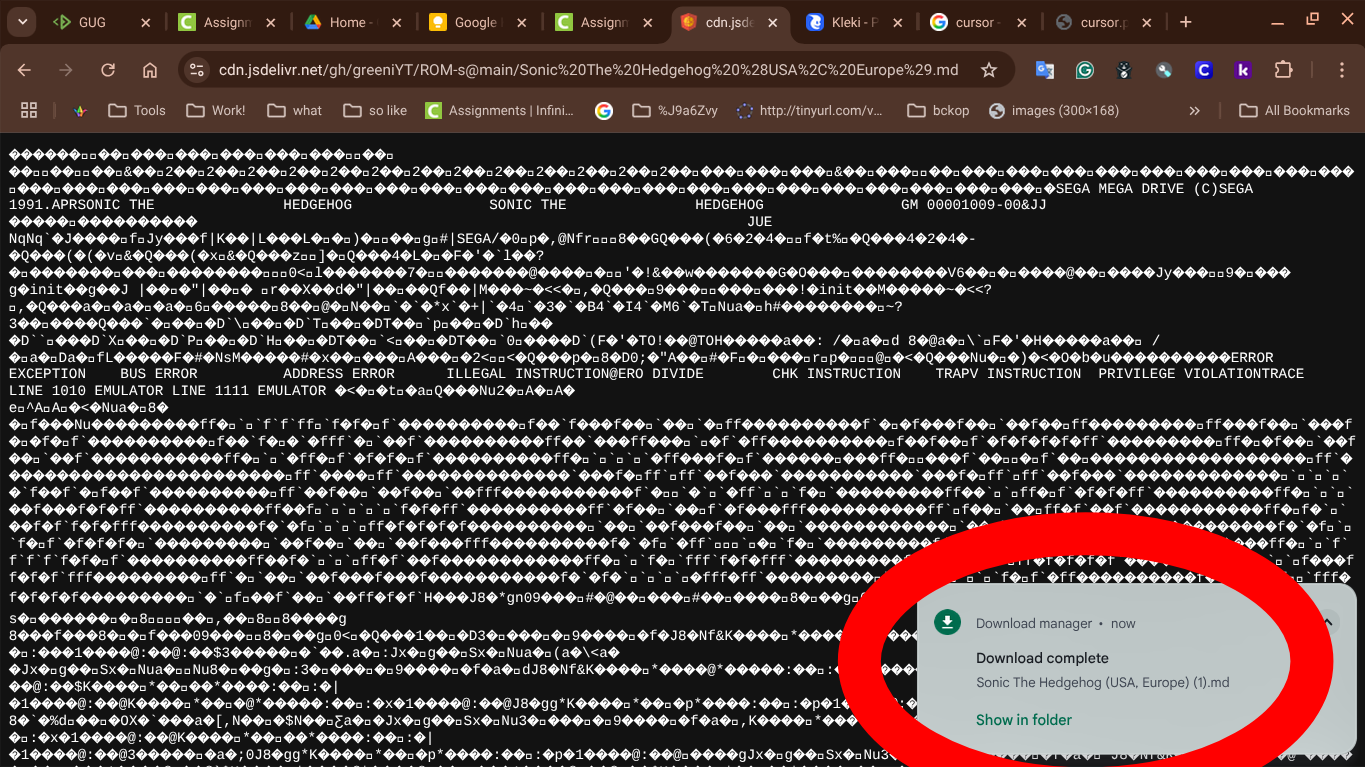Open the Tools bookmarks folder
This screenshot has height=767, width=1365.
(135, 110)
